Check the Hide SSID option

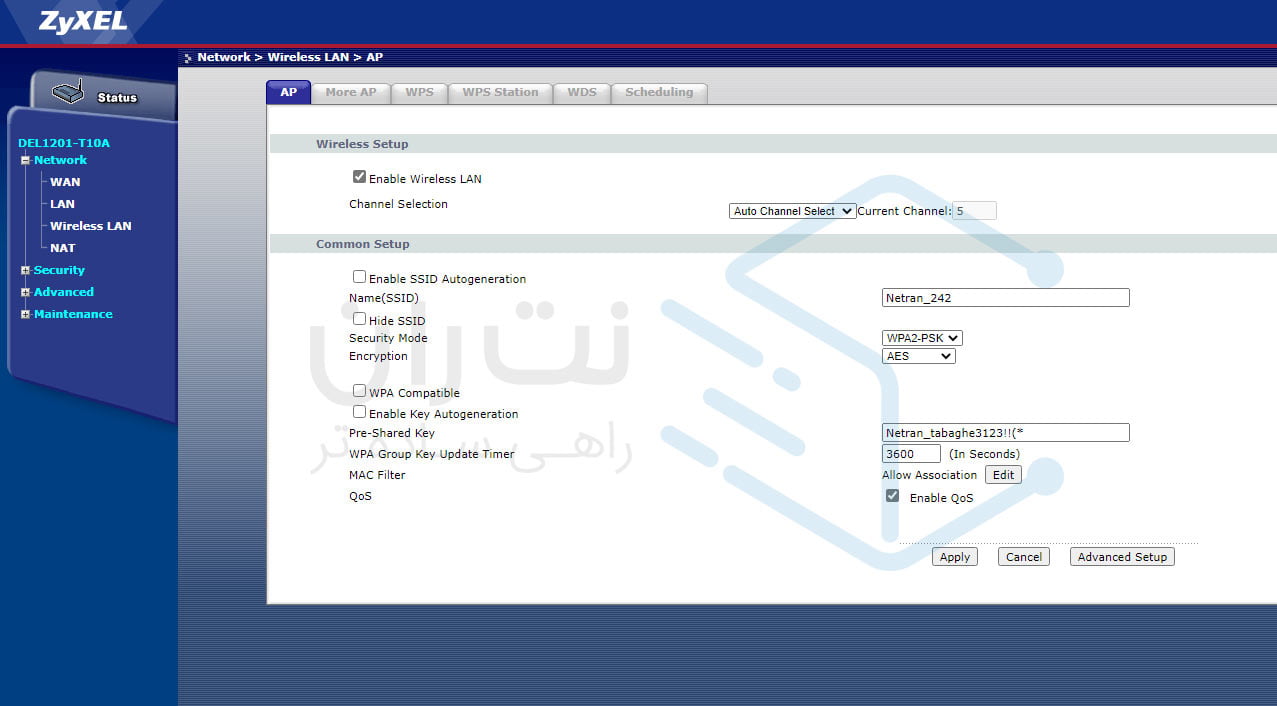[x=359, y=319]
